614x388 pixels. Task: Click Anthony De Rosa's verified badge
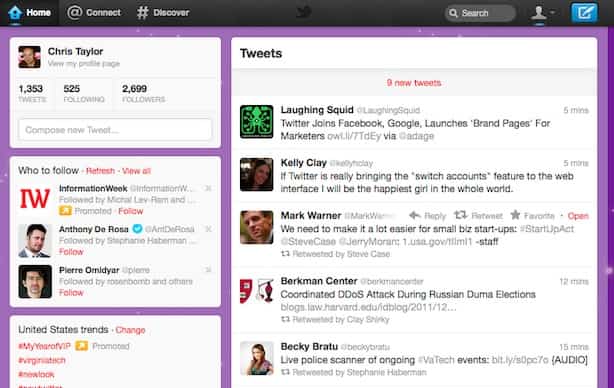[137, 229]
